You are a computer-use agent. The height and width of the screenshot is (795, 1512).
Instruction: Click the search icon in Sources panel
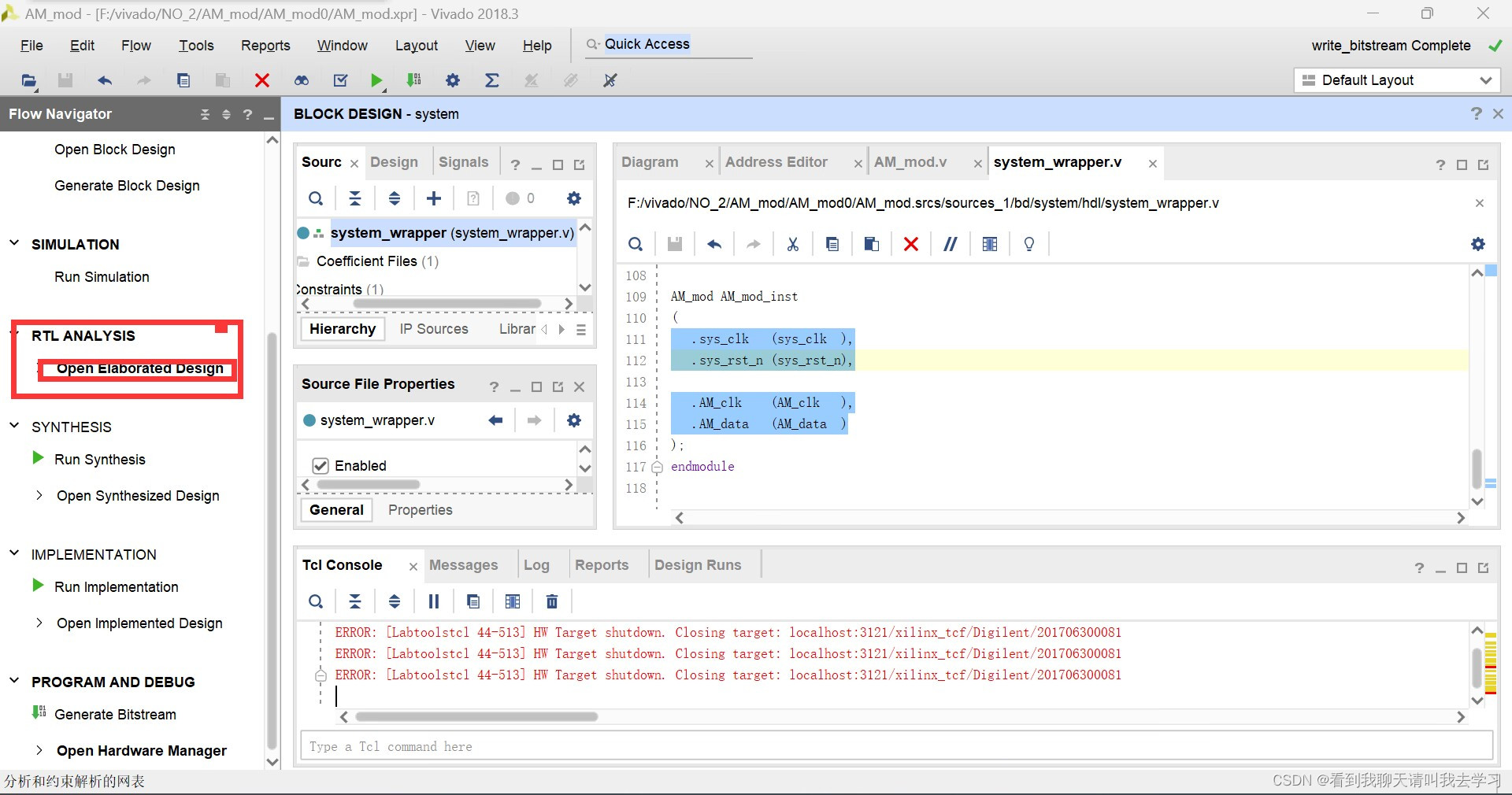tap(316, 198)
